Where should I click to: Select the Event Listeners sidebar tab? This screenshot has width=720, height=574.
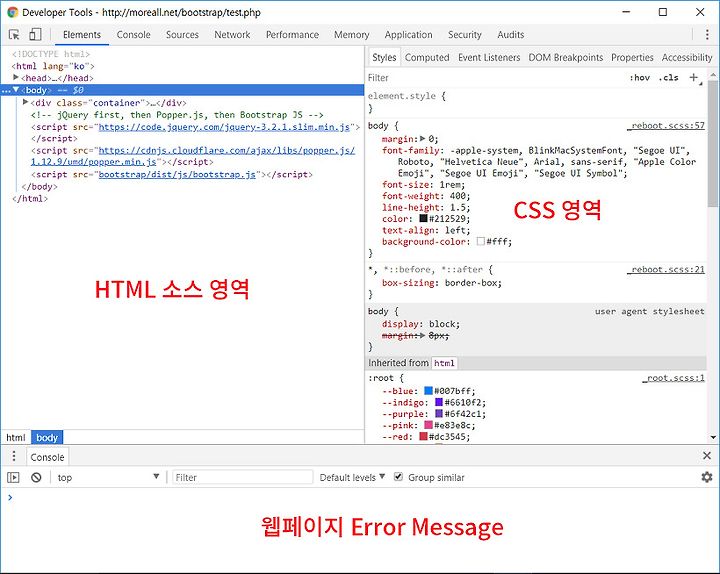[489, 57]
